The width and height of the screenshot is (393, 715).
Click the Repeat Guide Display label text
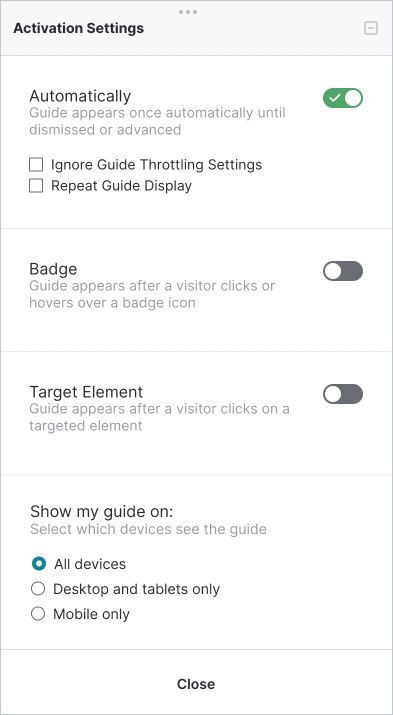coord(121,186)
